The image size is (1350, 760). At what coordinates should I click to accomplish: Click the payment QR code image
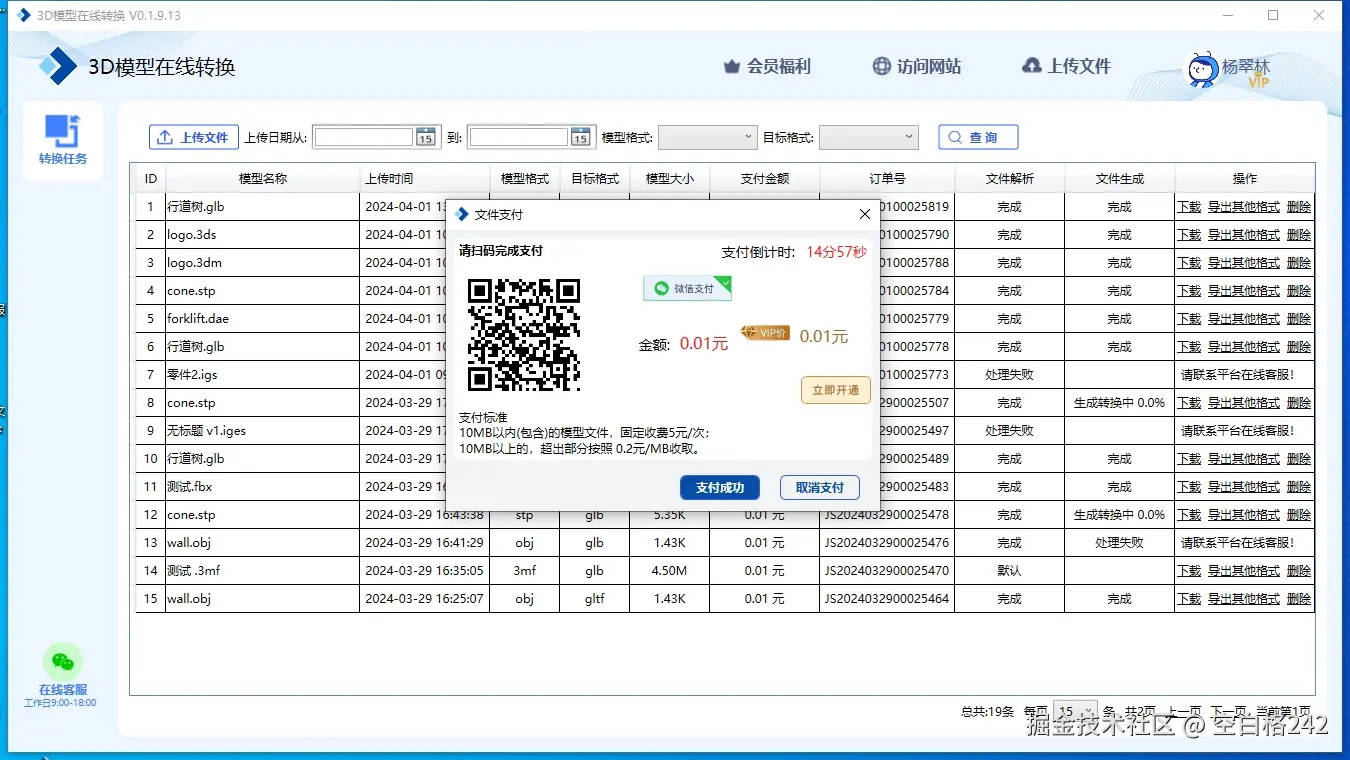tap(525, 335)
